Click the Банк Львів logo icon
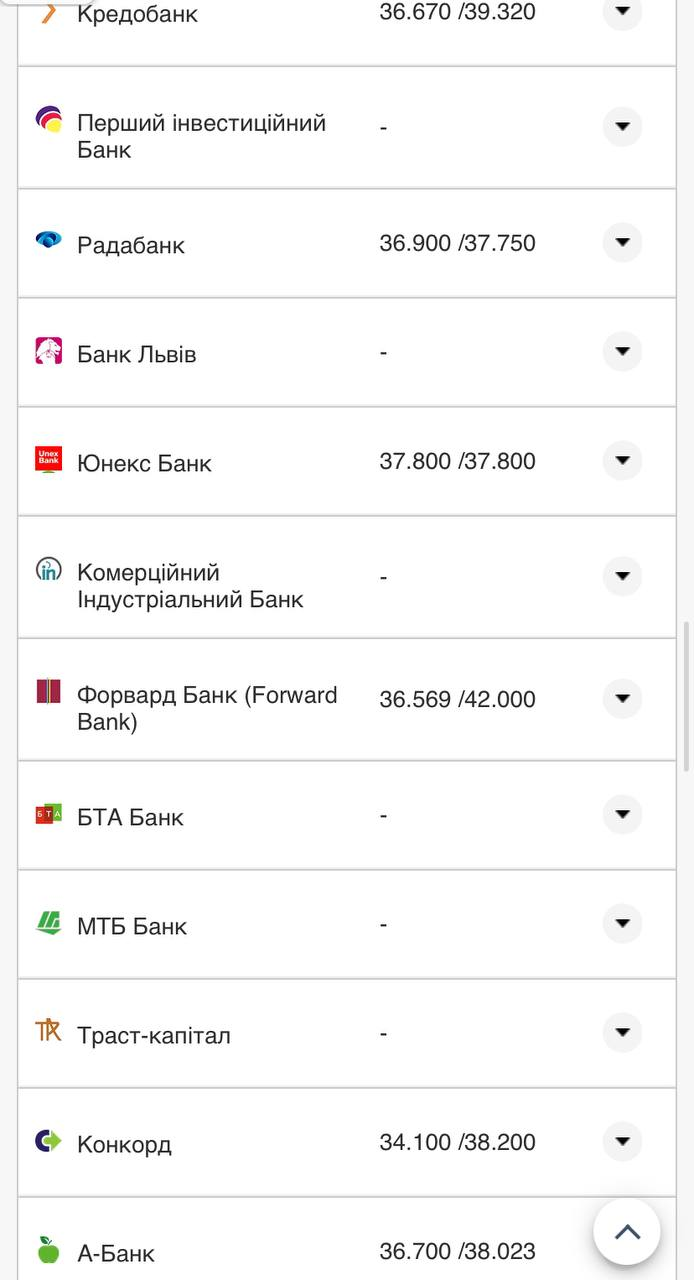This screenshot has width=694, height=1280. pos(48,351)
